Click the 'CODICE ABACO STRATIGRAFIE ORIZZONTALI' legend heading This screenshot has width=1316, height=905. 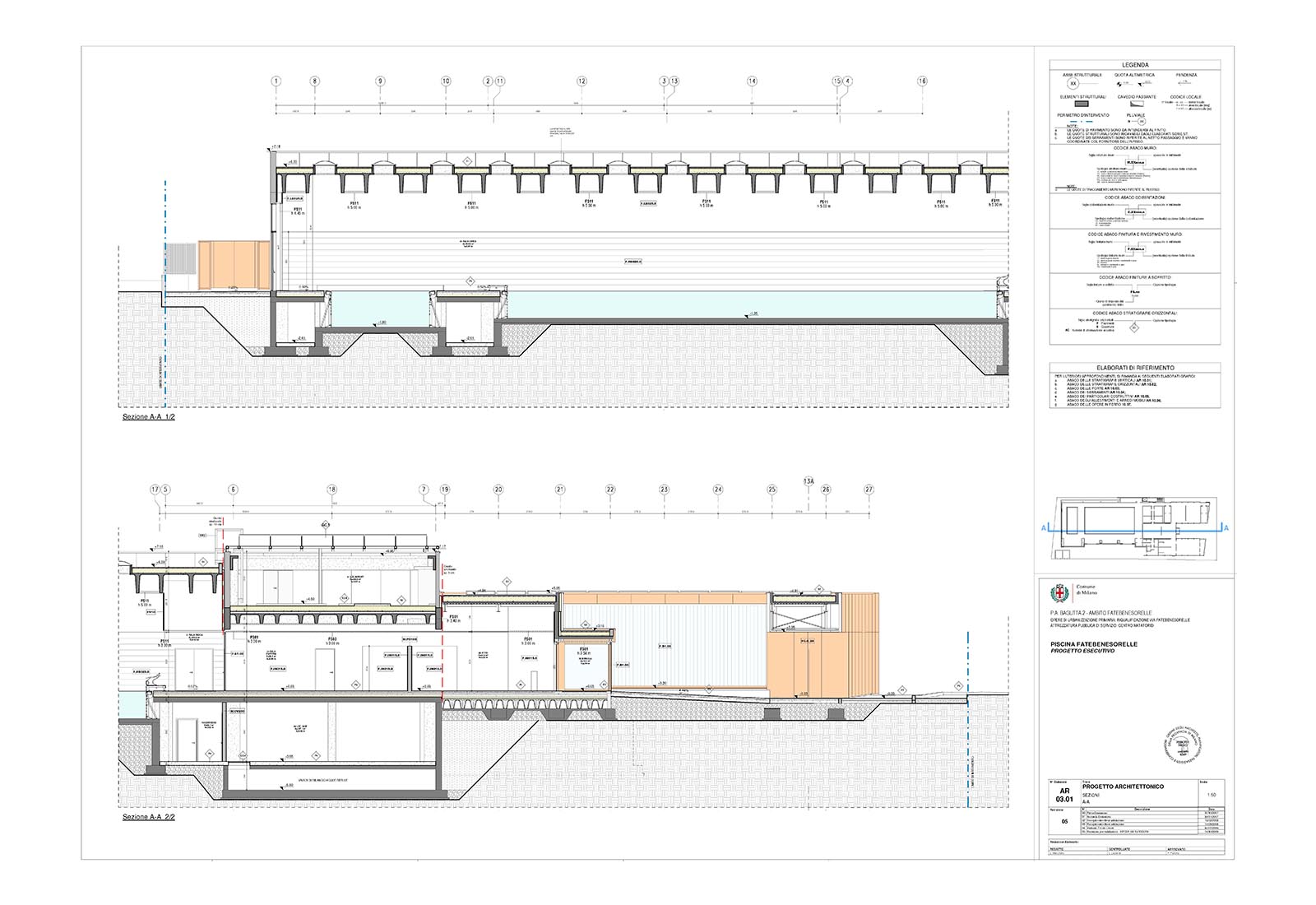coord(1135,313)
